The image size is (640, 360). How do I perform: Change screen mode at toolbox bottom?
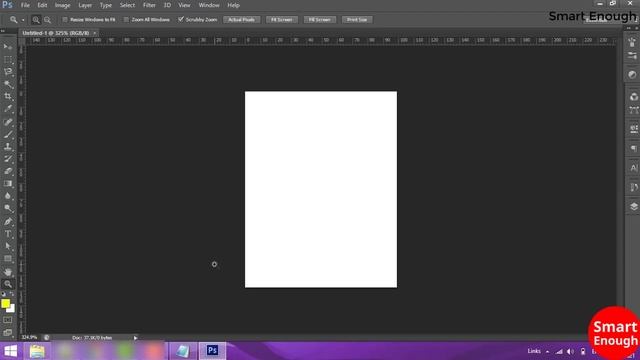pyautogui.click(x=8, y=333)
